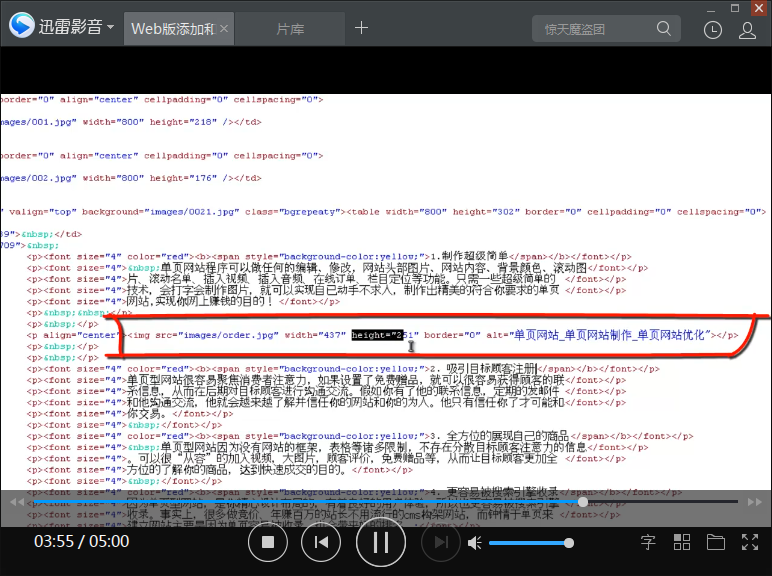Fast forward using the right seek arrows

point(755,502)
